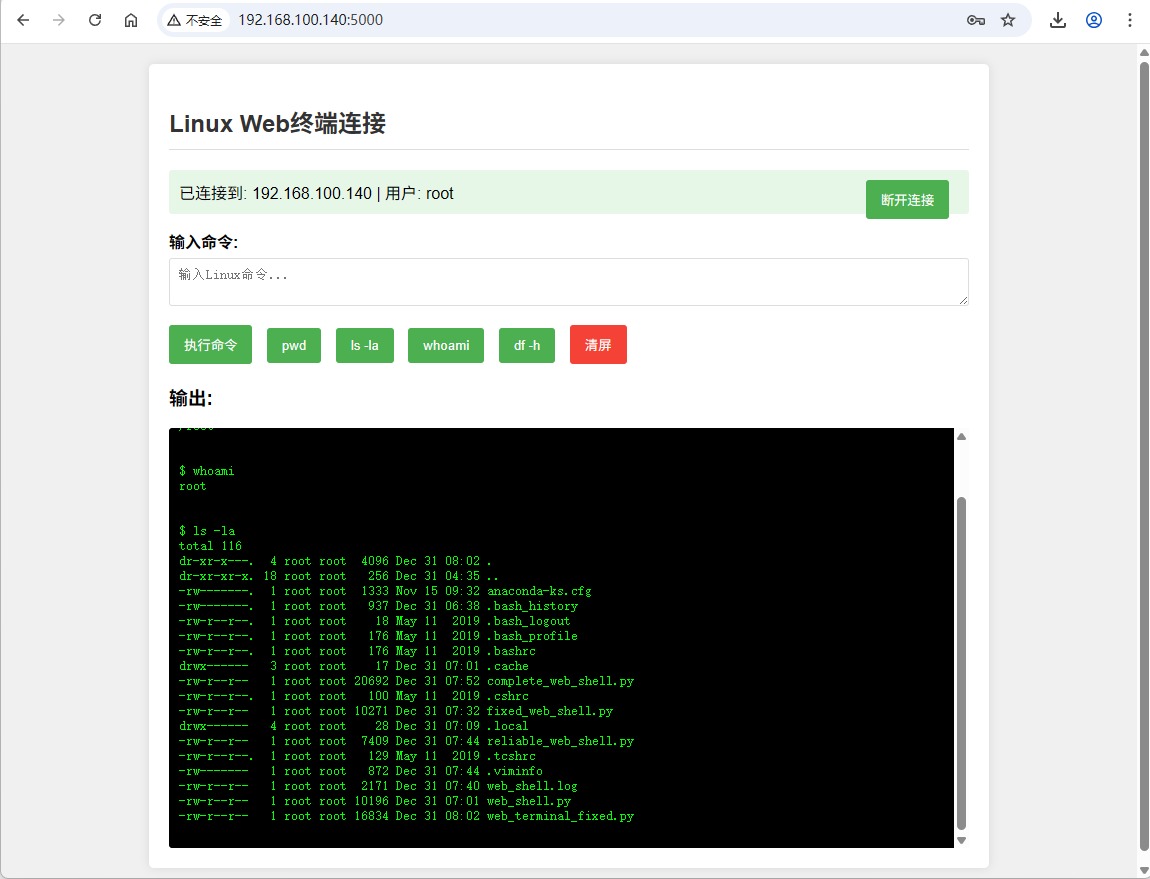Click the .bashrc entry in output

511,651
